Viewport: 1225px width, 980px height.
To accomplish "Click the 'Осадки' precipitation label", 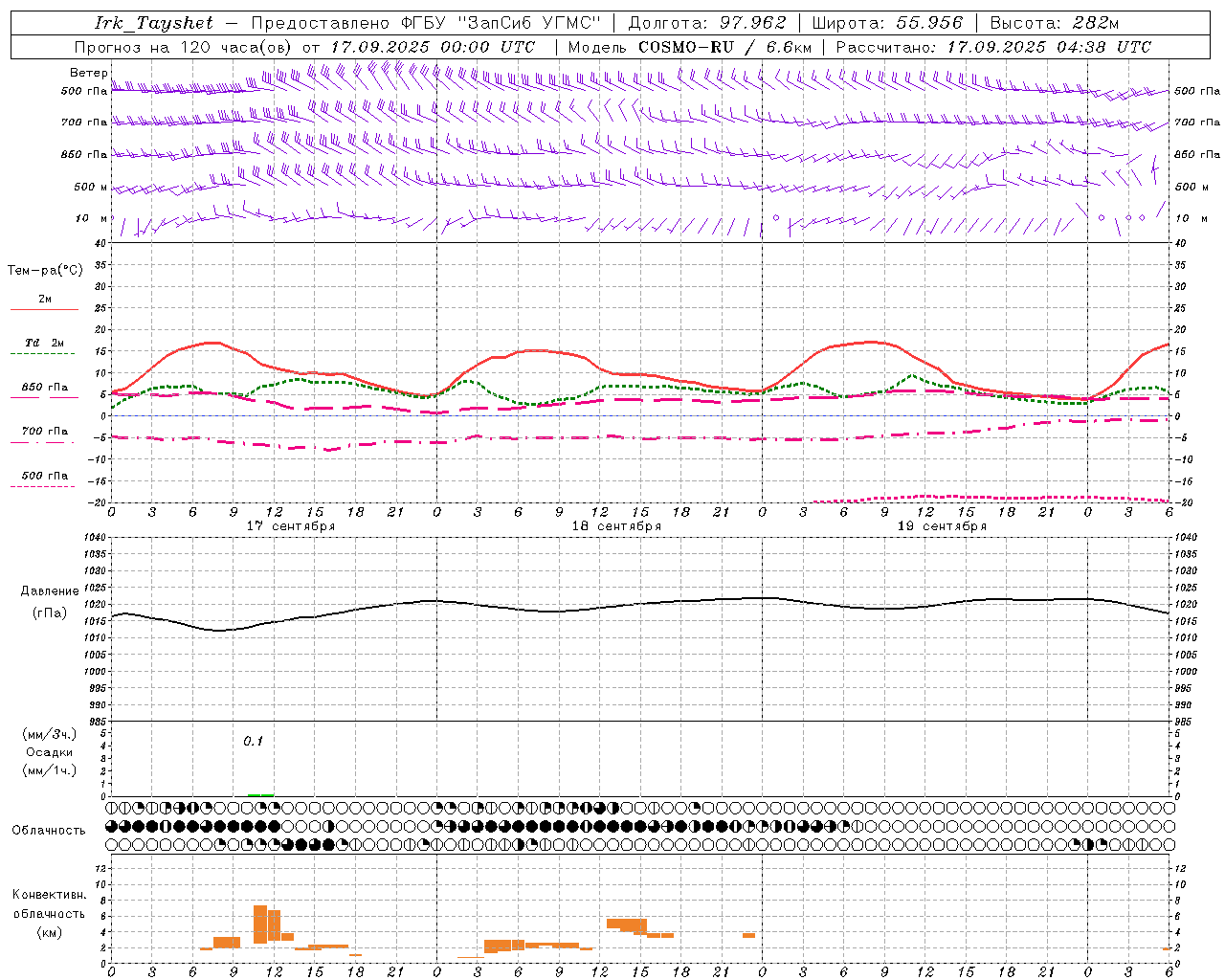I will click(50, 752).
